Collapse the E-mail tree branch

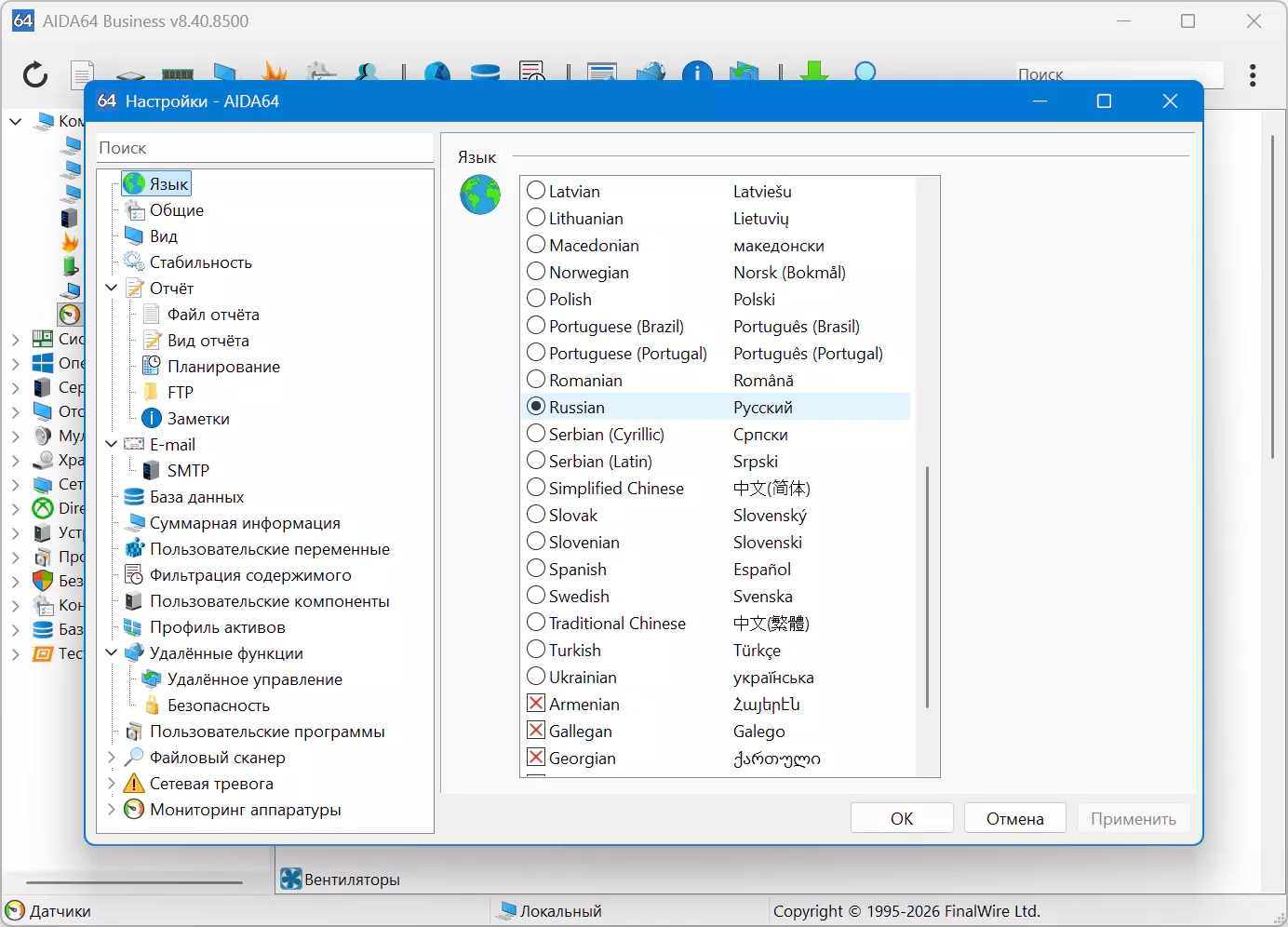pyautogui.click(x=112, y=445)
